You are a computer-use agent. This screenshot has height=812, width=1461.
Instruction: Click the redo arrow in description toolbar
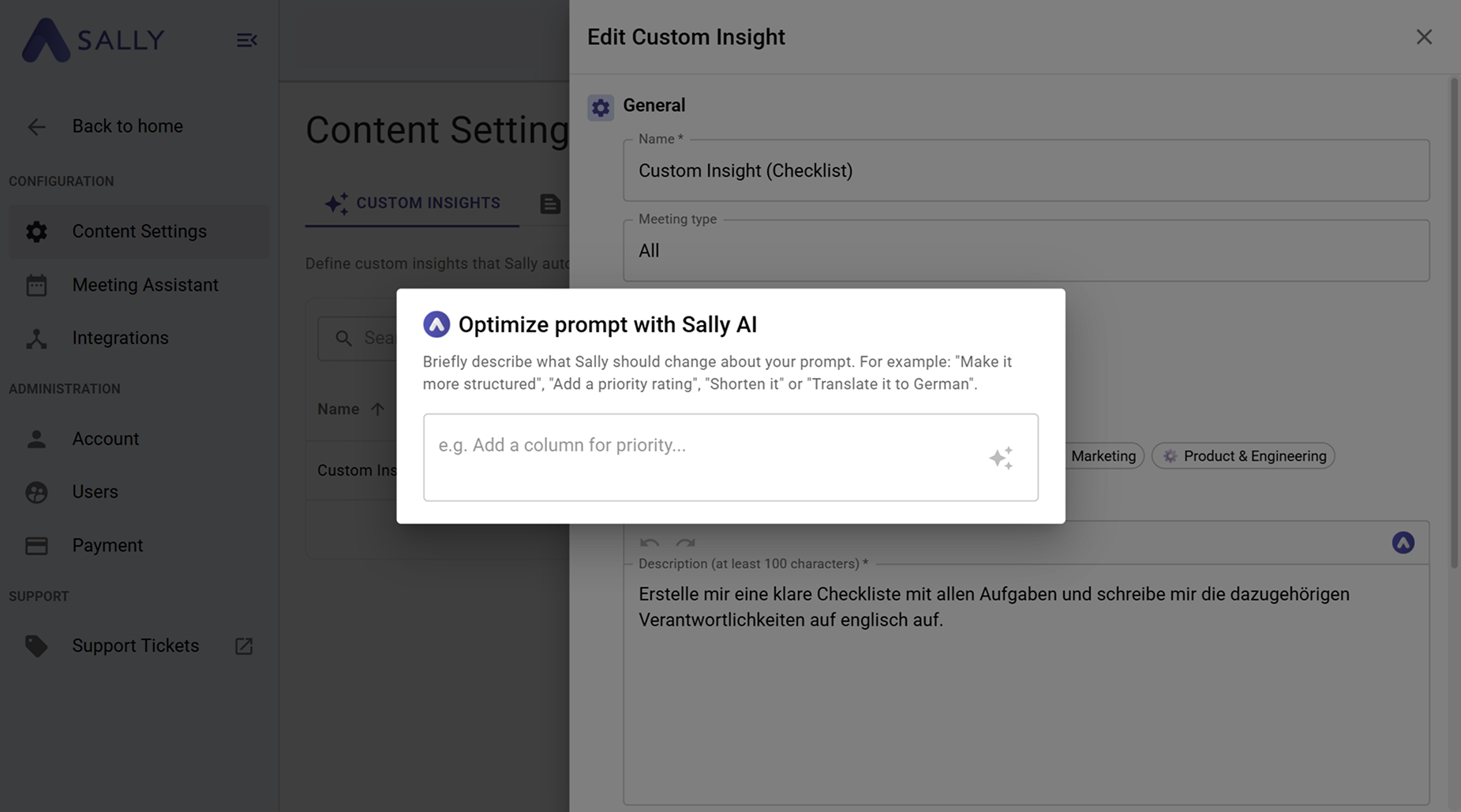685,543
